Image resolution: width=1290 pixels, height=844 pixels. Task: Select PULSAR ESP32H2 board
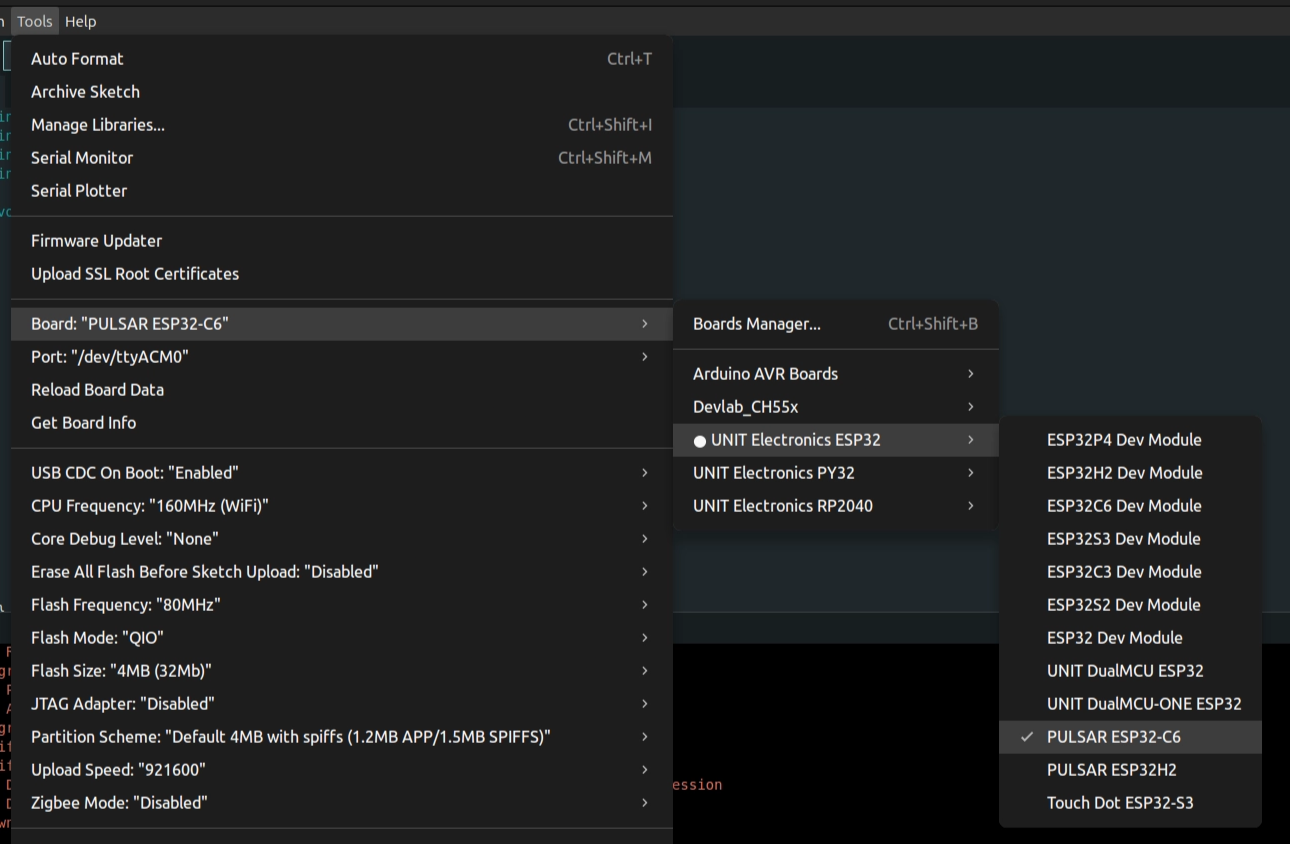pos(1130,770)
